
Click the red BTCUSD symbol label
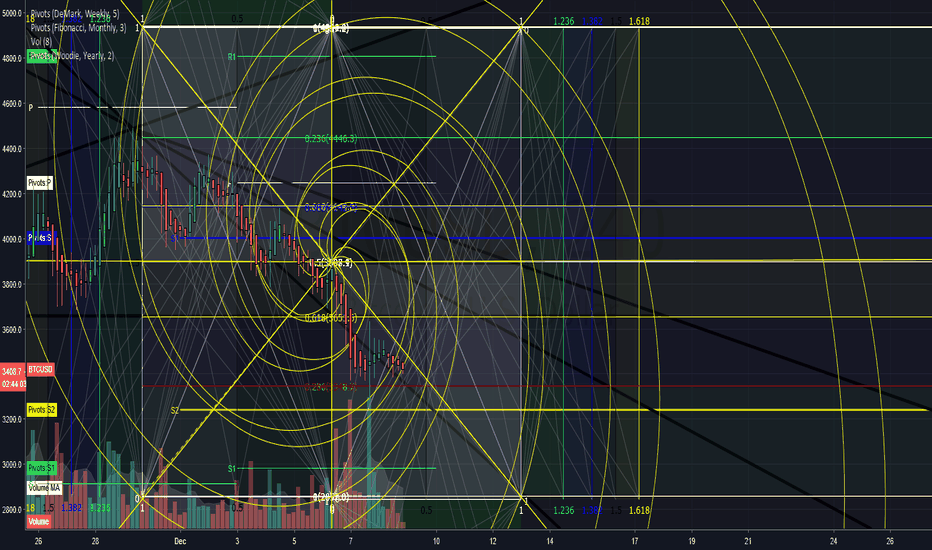click(x=40, y=370)
